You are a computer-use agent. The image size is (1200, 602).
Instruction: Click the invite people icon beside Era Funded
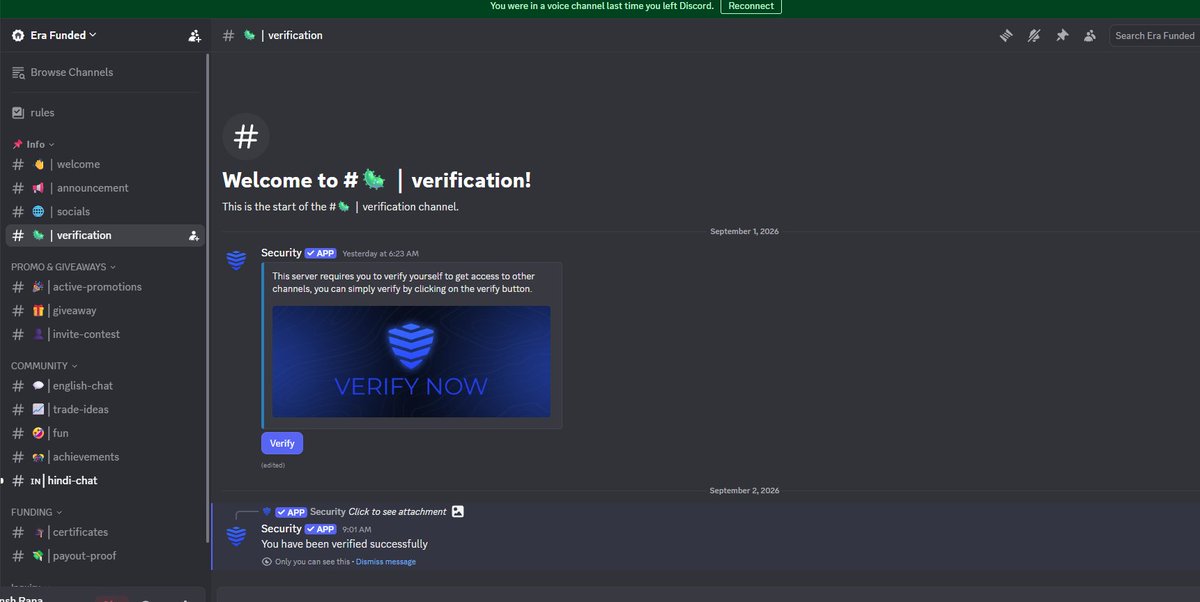[x=194, y=36]
